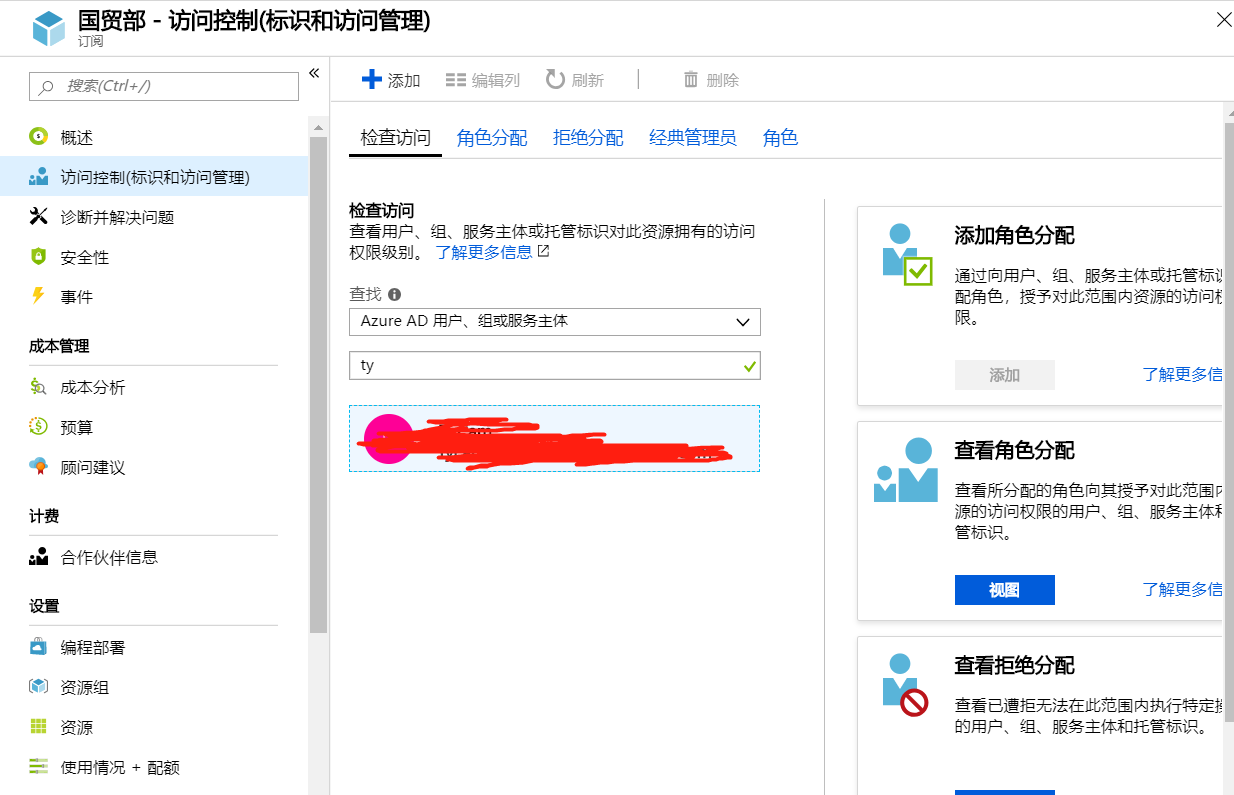The width and height of the screenshot is (1234, 795).
Task: Click the 编程部署 icon
Action: click(x=39, y=647)
